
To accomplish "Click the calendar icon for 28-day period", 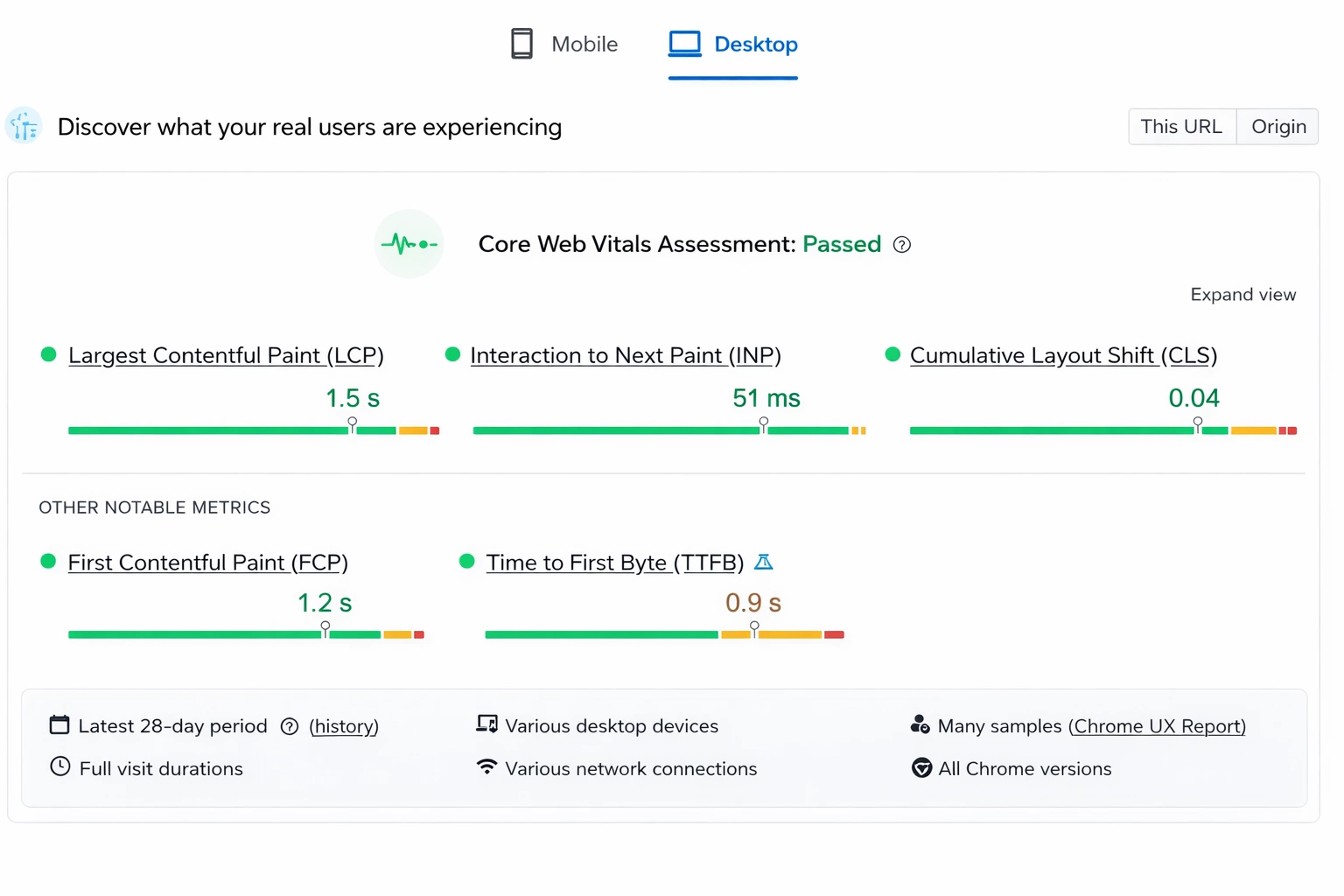I will pyautogui.click(x=59, y=724).
